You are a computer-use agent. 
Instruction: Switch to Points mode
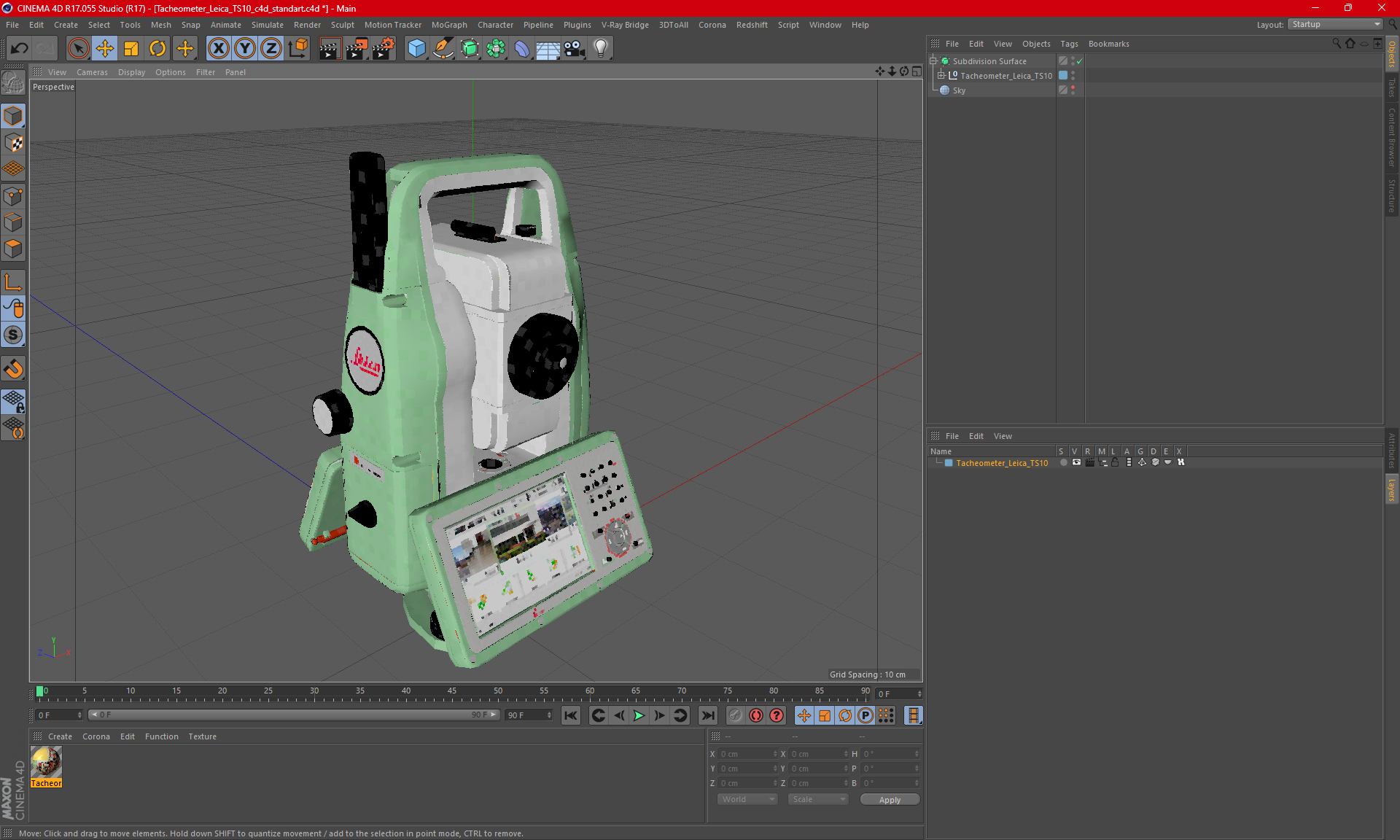click(13, 196)
